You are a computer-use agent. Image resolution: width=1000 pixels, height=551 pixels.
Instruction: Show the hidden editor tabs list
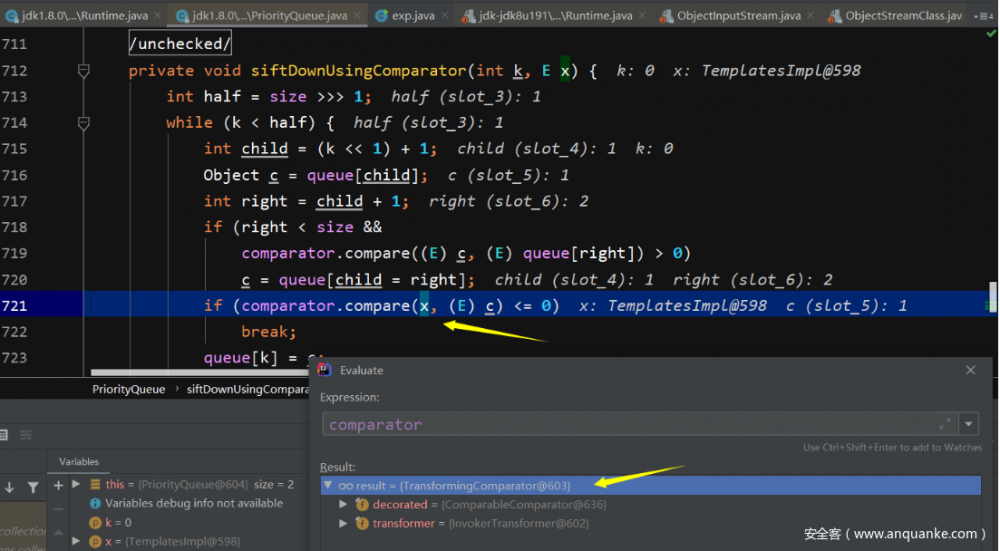[x=984, y=16]
